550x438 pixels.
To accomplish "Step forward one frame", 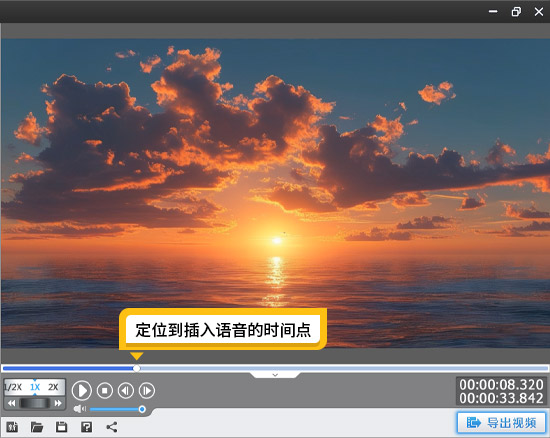I will point(147,390).
